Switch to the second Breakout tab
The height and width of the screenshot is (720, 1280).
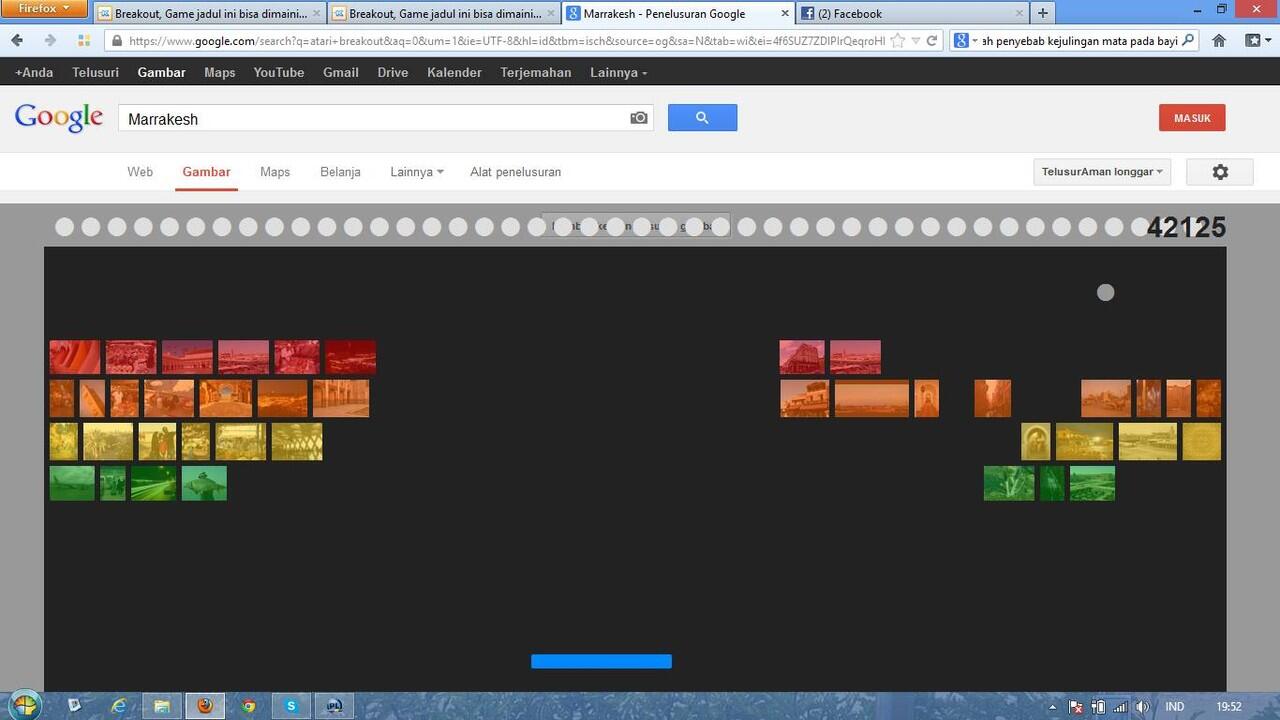445,14
